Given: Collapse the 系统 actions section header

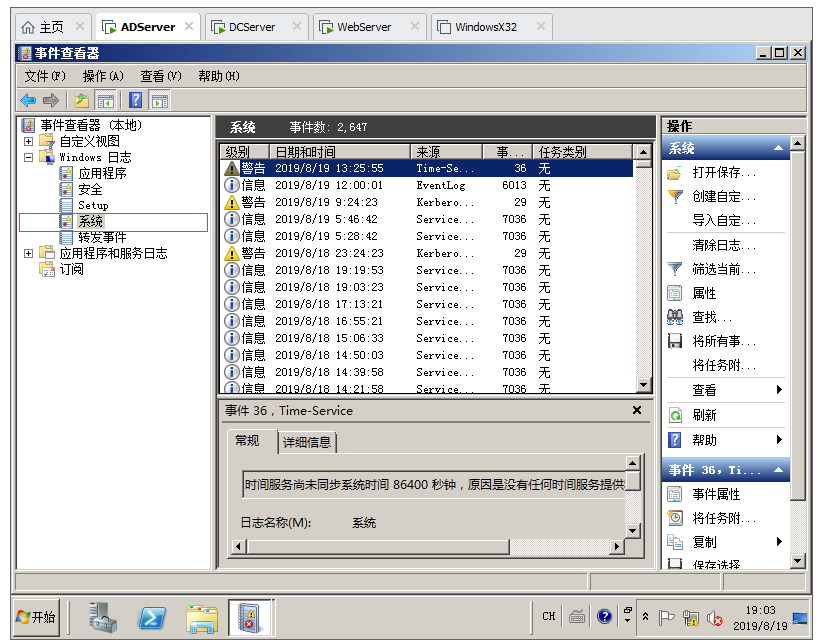Looking at the screenshot, I should point(778,148).
